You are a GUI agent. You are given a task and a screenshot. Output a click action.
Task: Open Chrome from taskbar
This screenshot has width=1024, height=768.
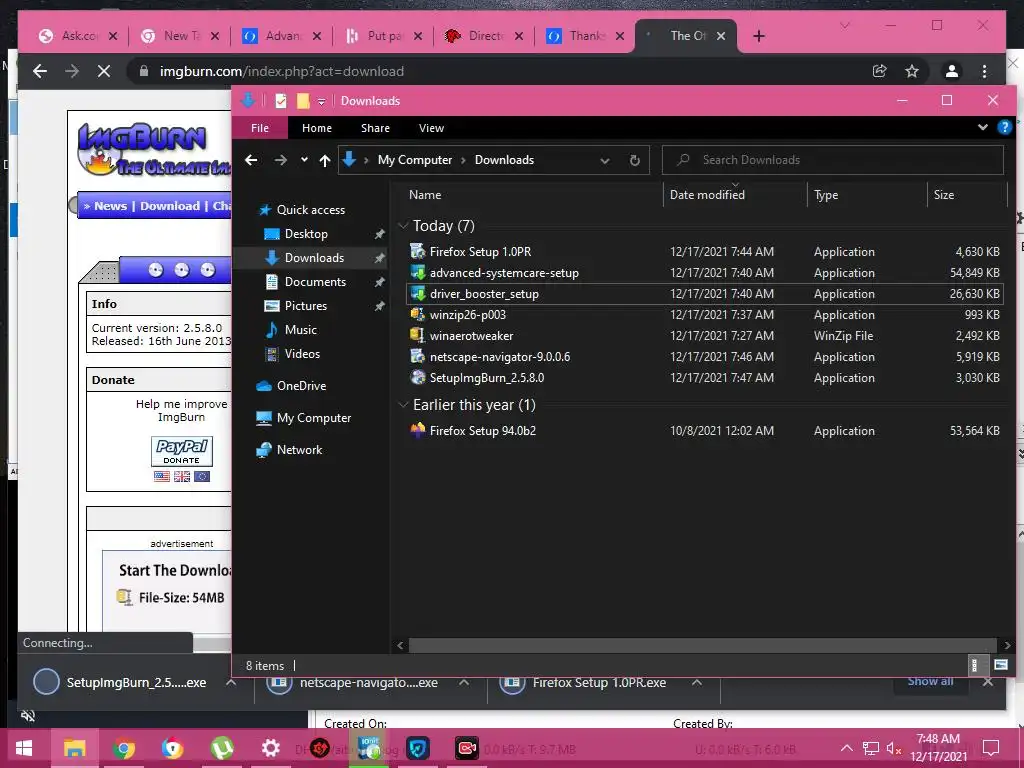coord(123,748)
